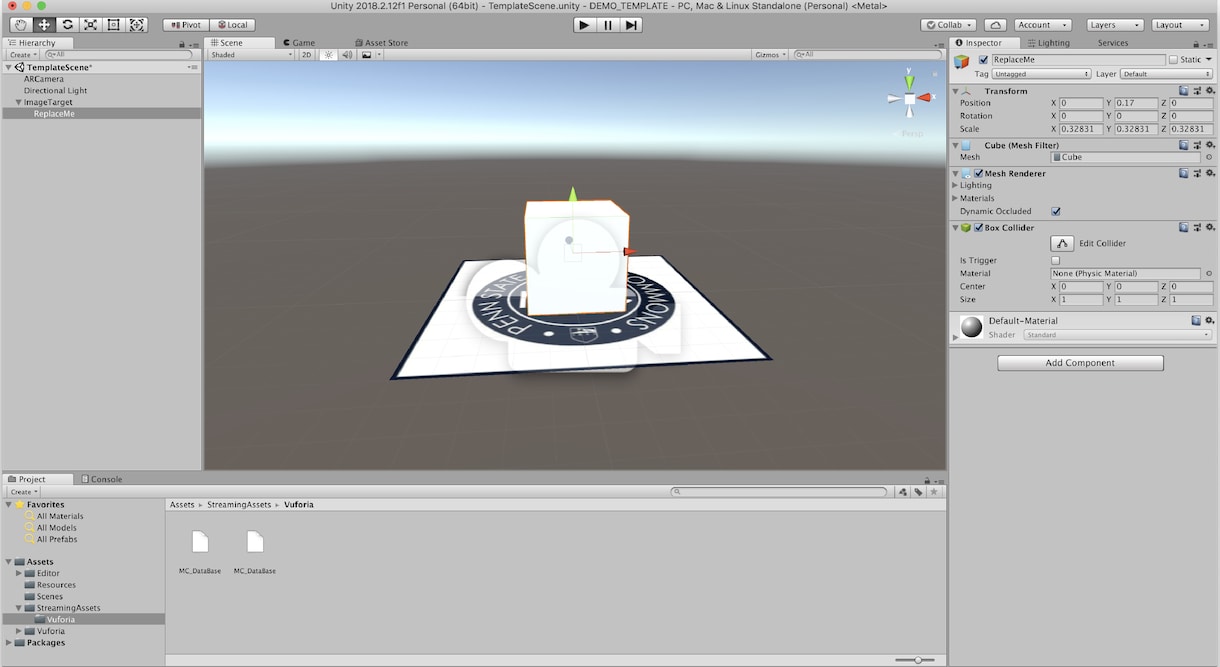Switch to the Game tab
1220x667 pixels.
point(299,43)
